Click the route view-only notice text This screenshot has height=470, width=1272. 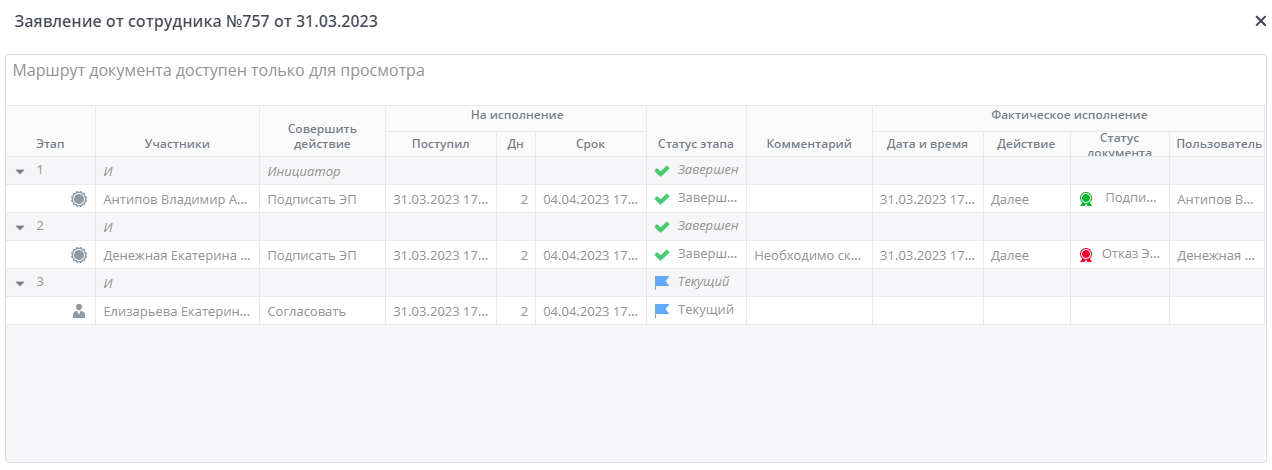pos(219,71)
